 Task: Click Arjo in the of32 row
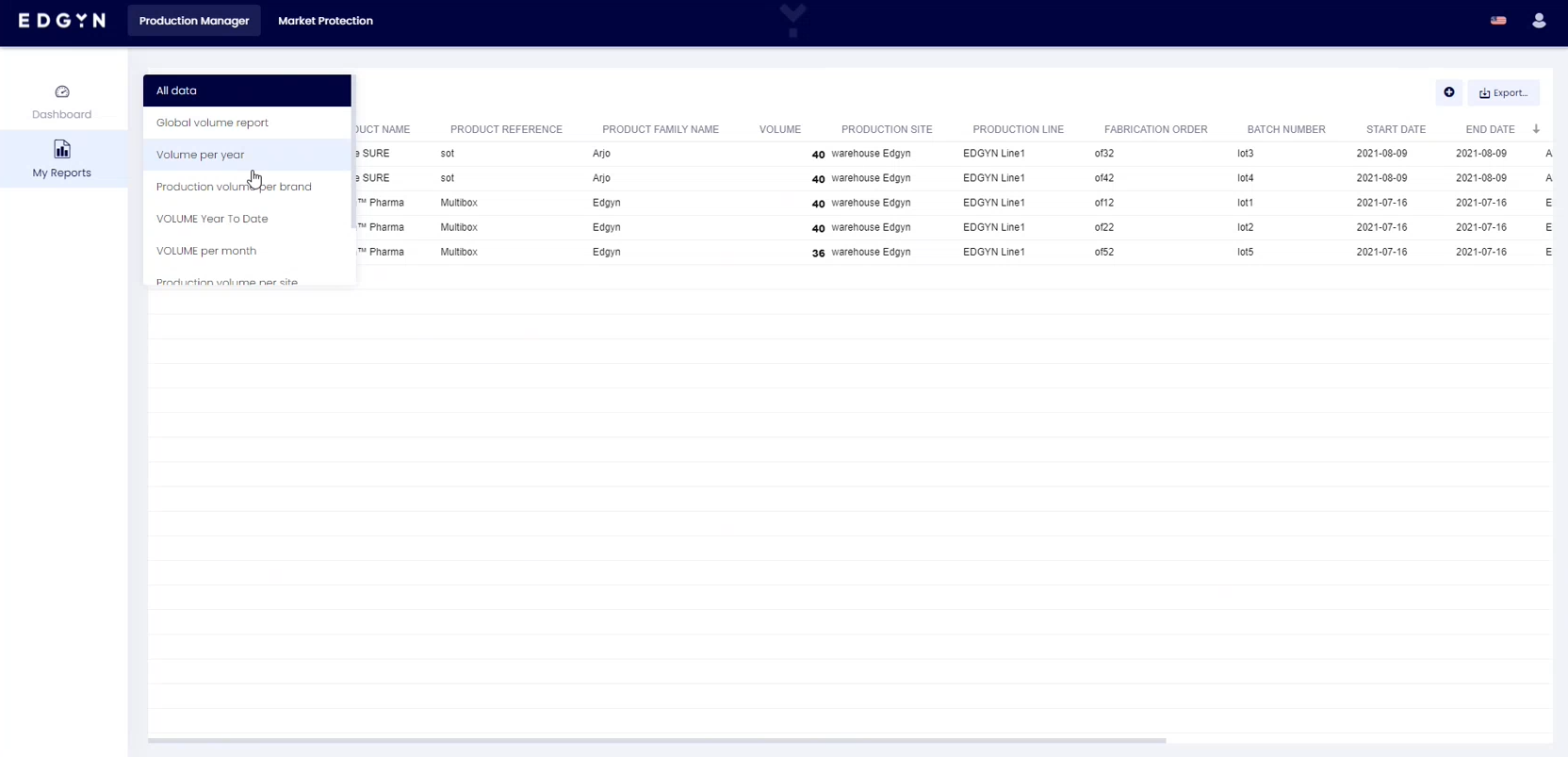coord(601,153)
